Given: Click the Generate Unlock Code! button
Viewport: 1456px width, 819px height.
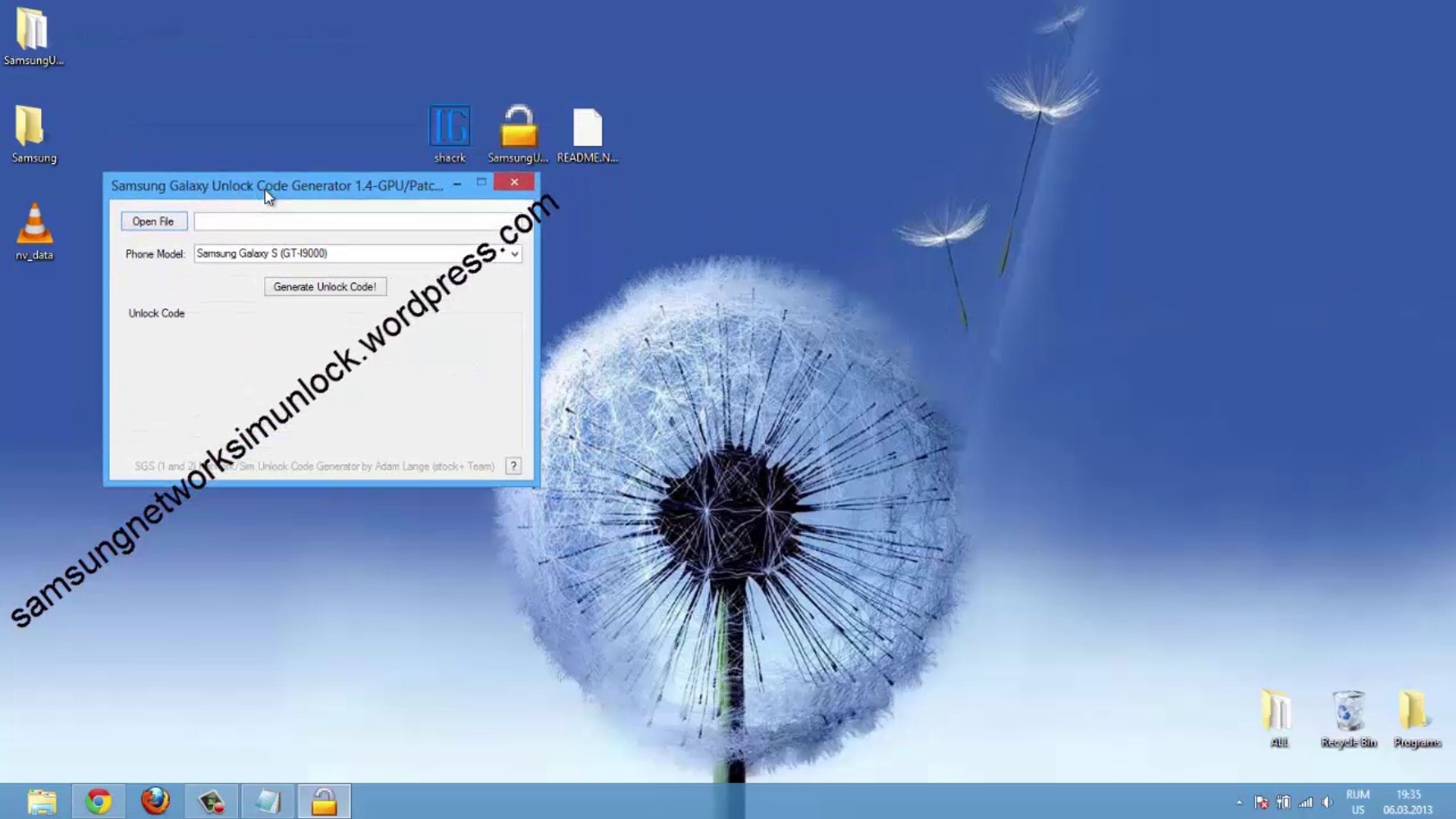Looking at the screenshot, I should (325, 287).
